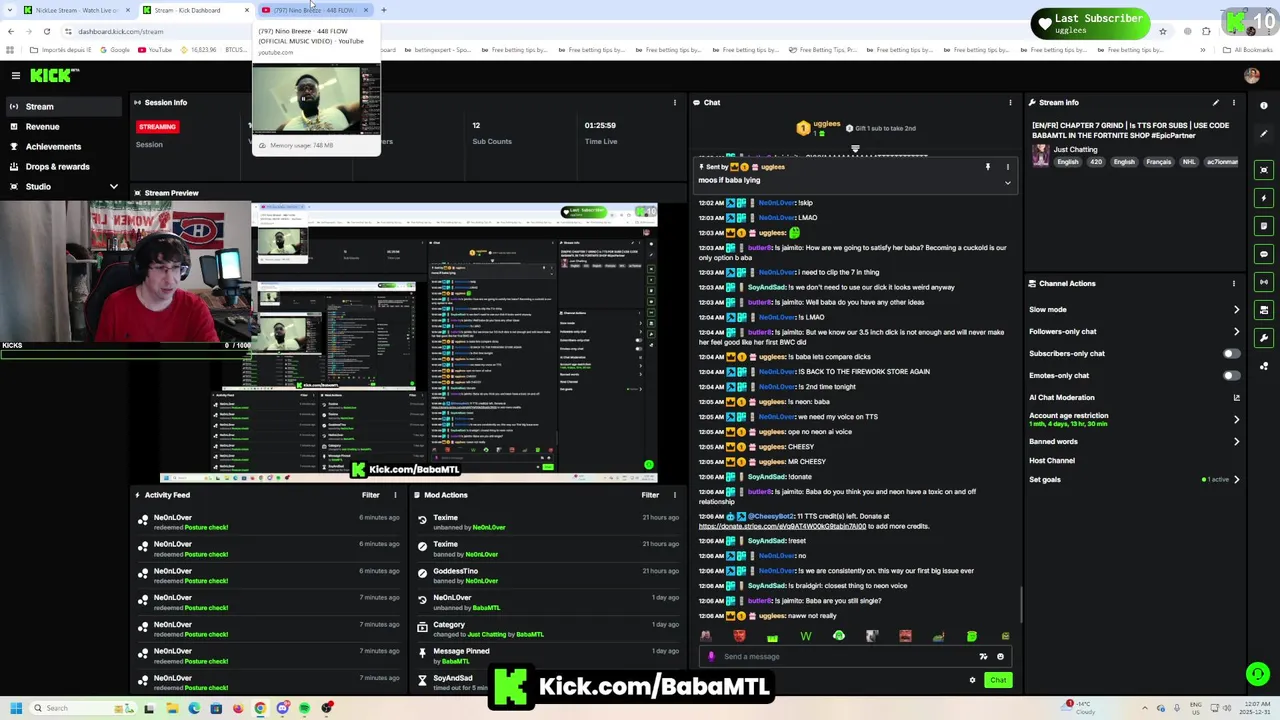Click the purple microphone icon in chat input
This screenshot has width=1280, height=720.
pos(711,657)
